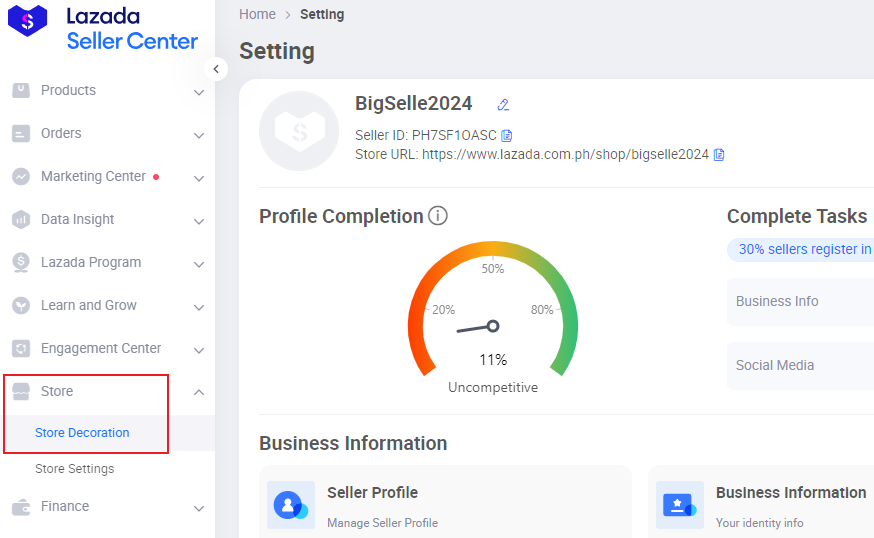The width and height of the screenshot is (874, 538).
Task: Open Store Decoration submenu
Action: coord(82,433)
